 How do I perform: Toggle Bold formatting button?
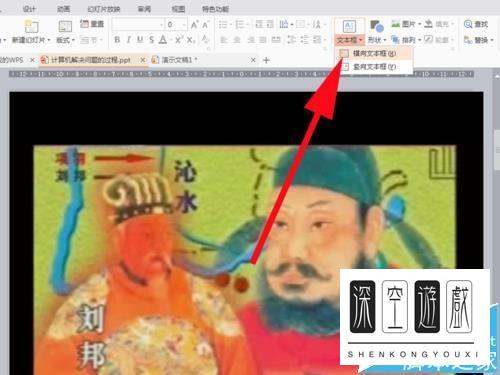click(x=117, y=40)
